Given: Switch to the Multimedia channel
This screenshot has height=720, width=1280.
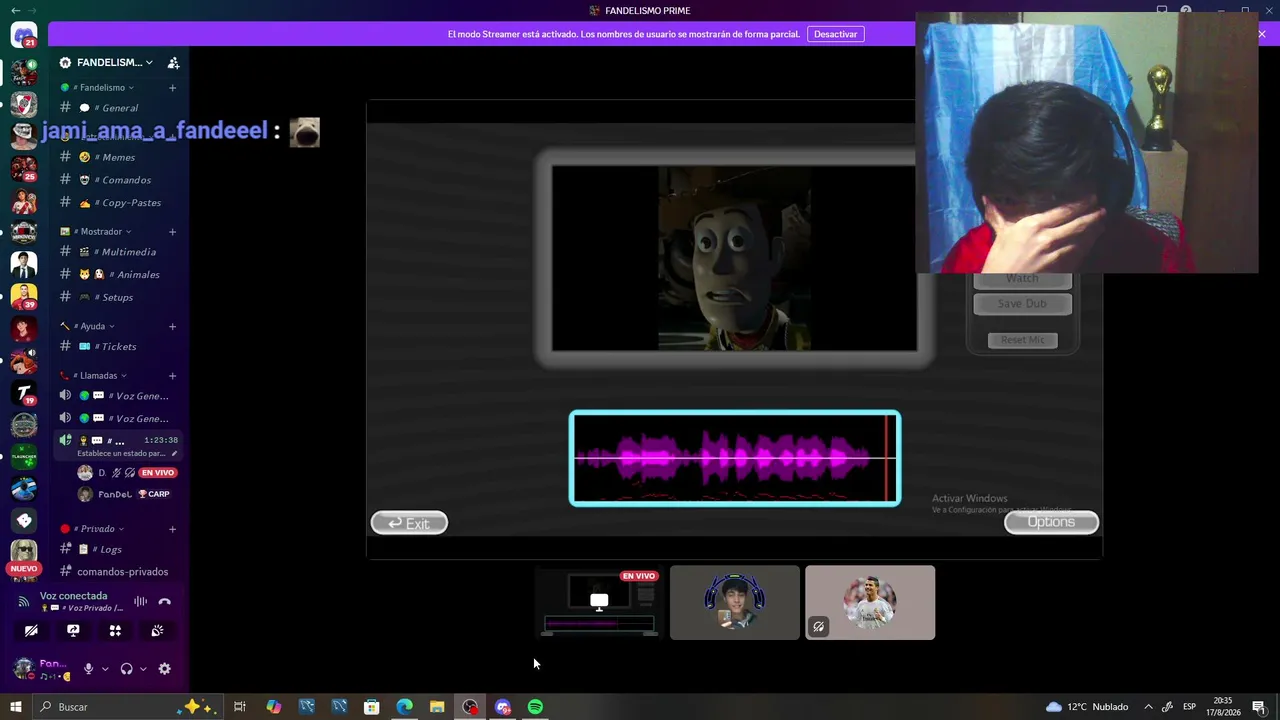Looking at the screenshot, I should (x=118, y=252).
